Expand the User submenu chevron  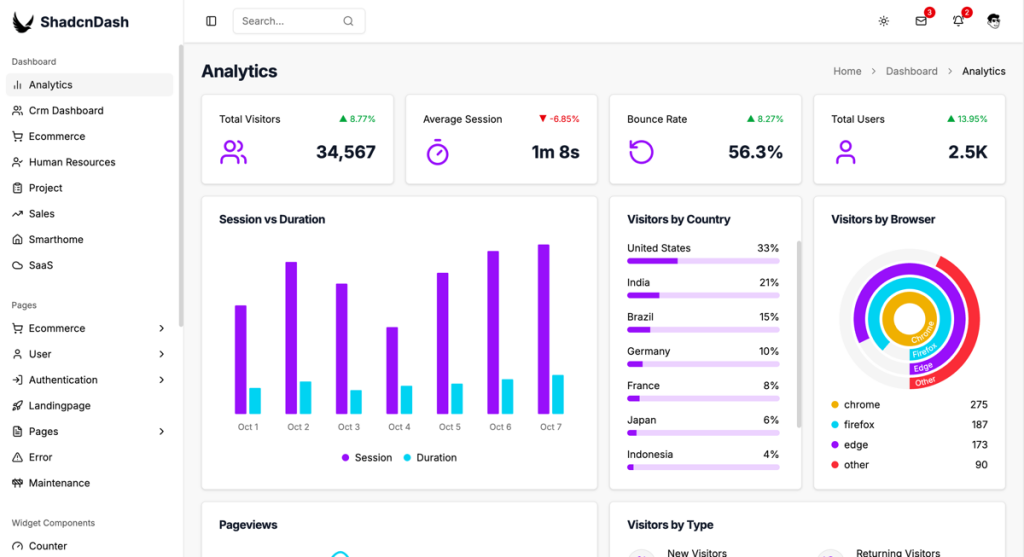(x=162, y=354)
